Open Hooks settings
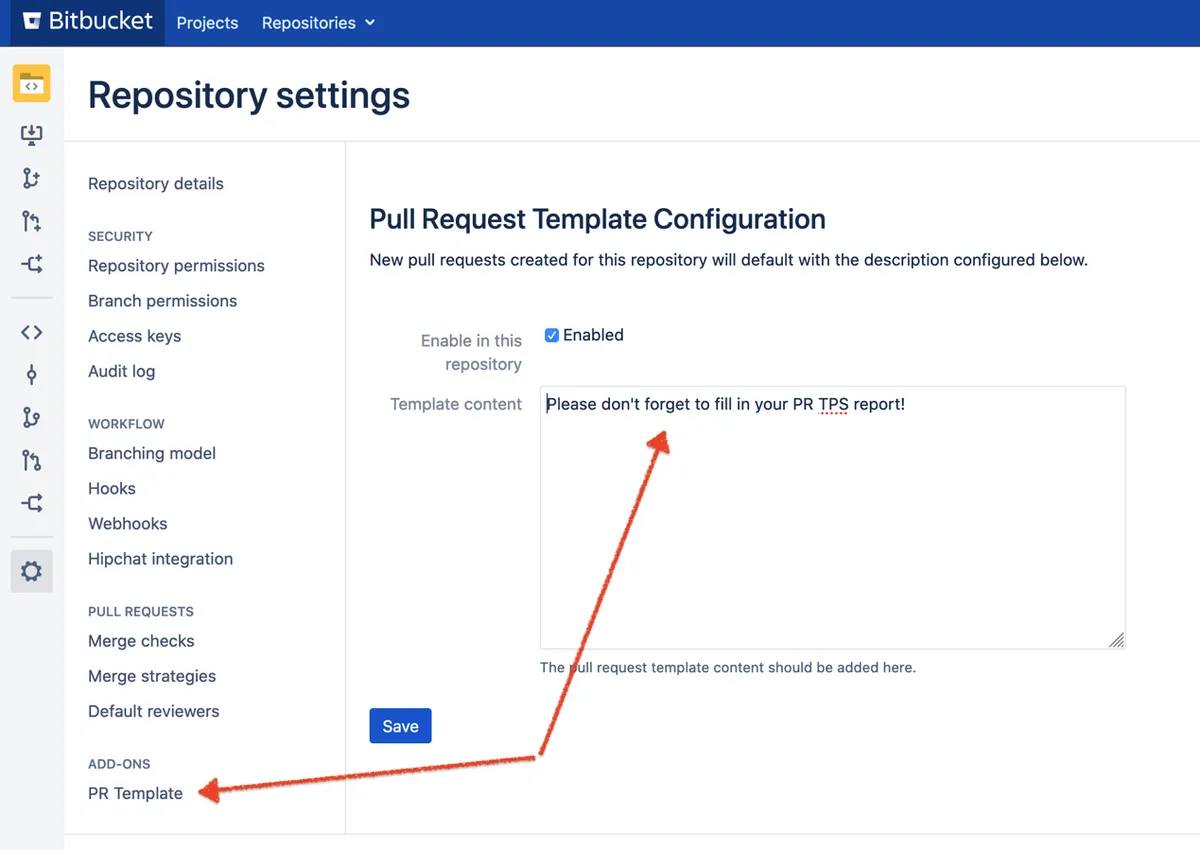 point(112,488)
